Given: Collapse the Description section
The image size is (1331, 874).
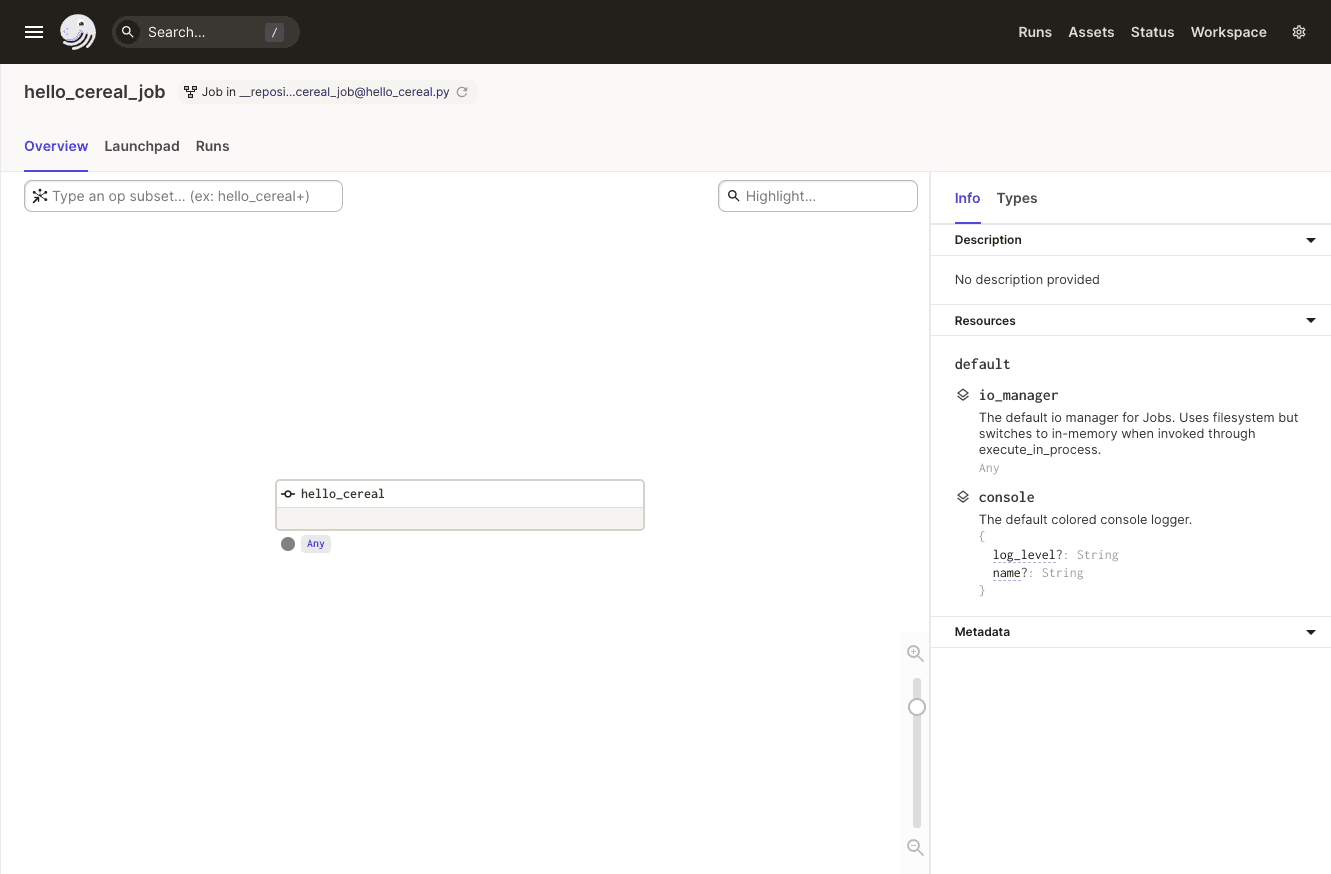Looking at the screenshot, I should [x=1311, y=240].
